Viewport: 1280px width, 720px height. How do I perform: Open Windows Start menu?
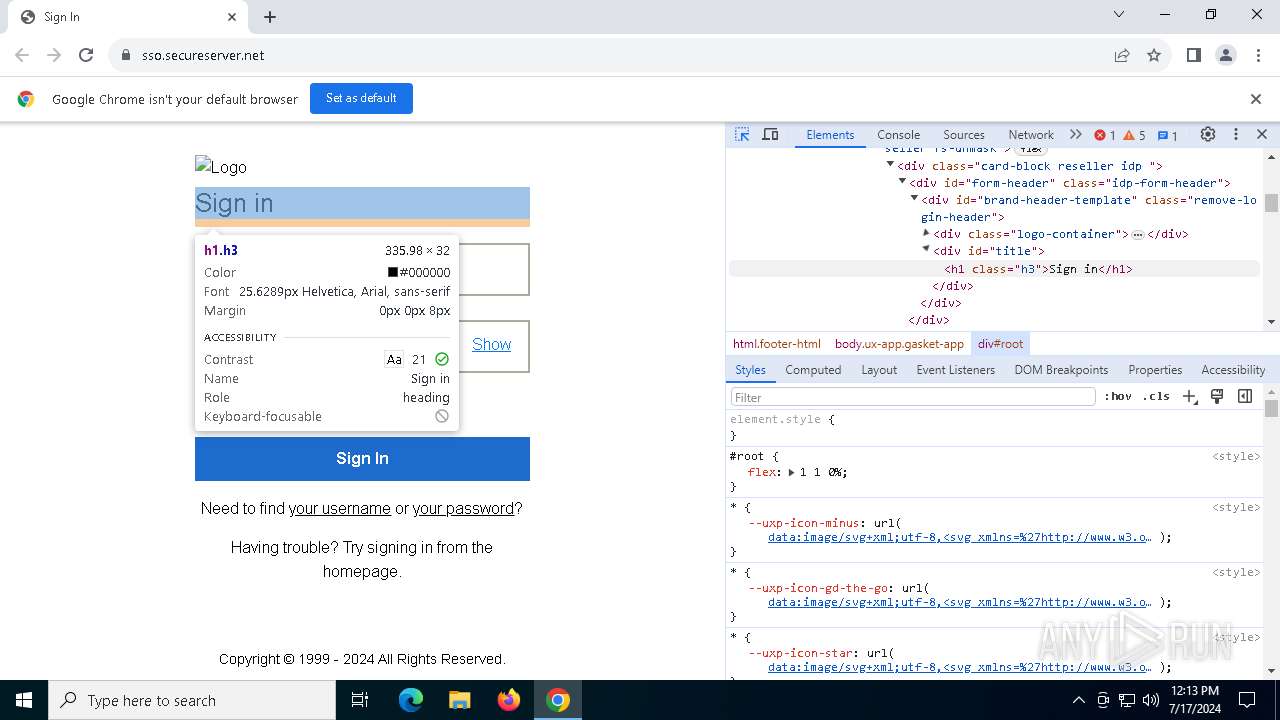(x=24, y=700)
